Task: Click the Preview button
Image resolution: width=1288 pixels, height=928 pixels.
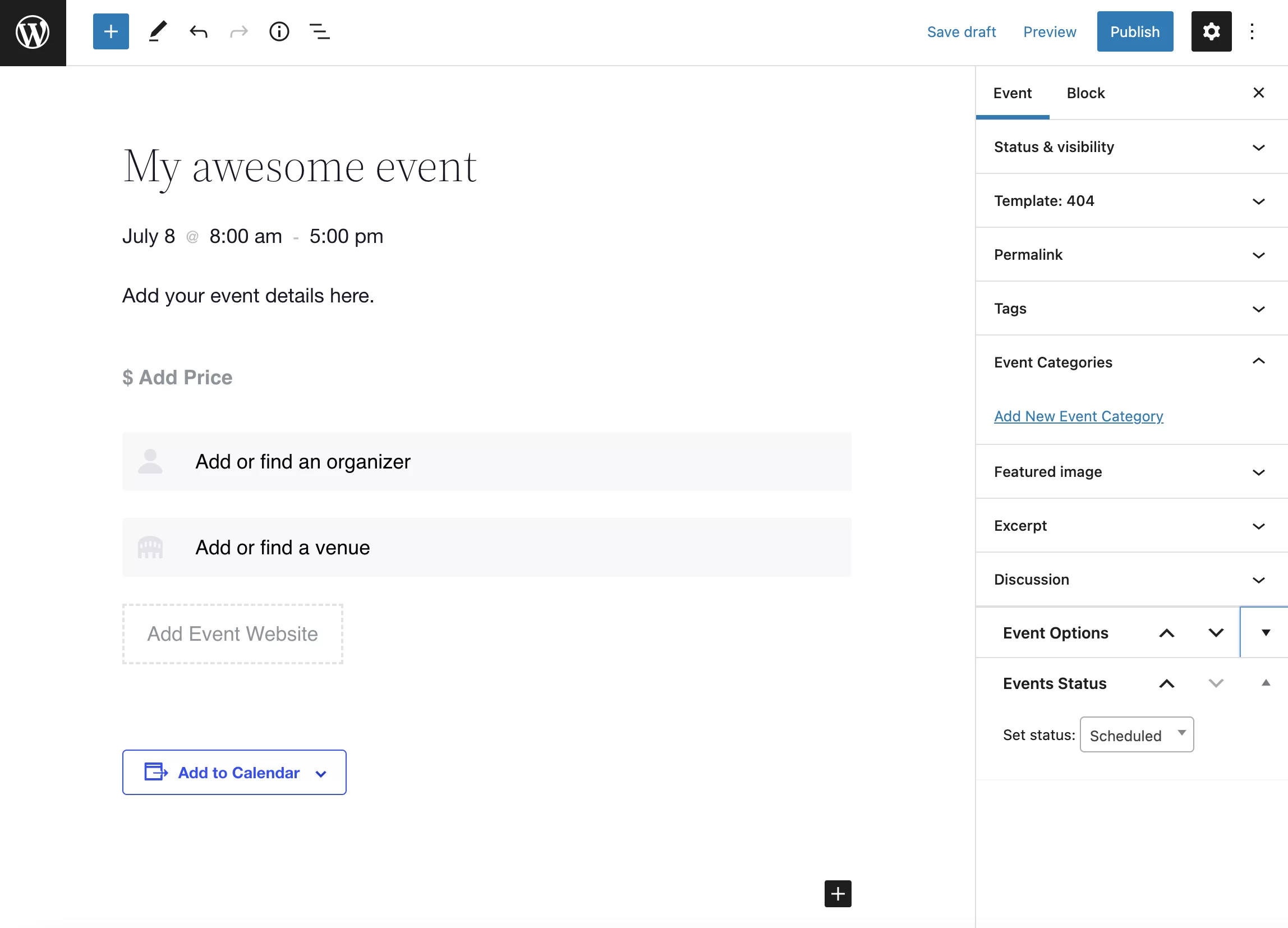Action: point(1050,32)
